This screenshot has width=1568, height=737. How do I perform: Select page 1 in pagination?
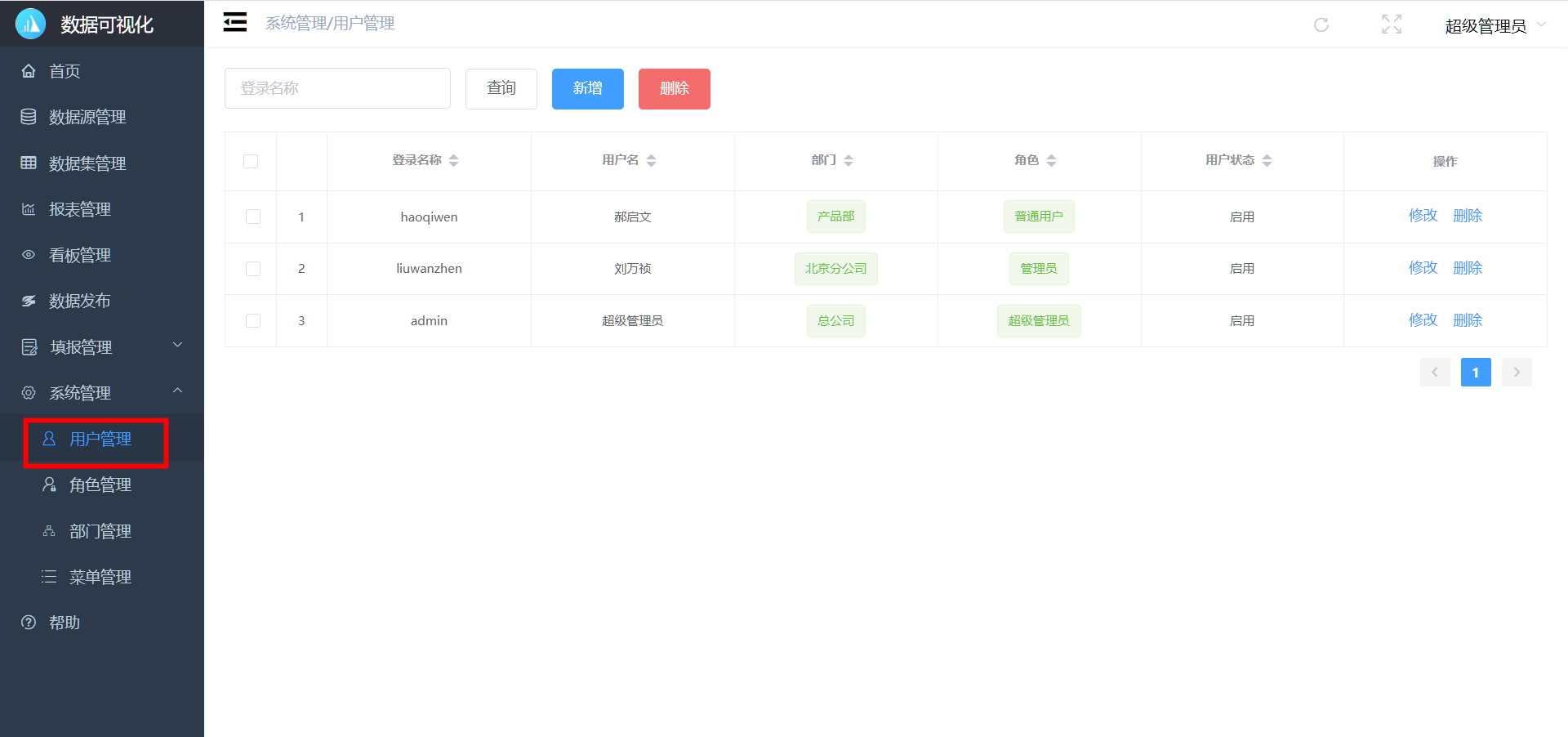(1476, 373)
